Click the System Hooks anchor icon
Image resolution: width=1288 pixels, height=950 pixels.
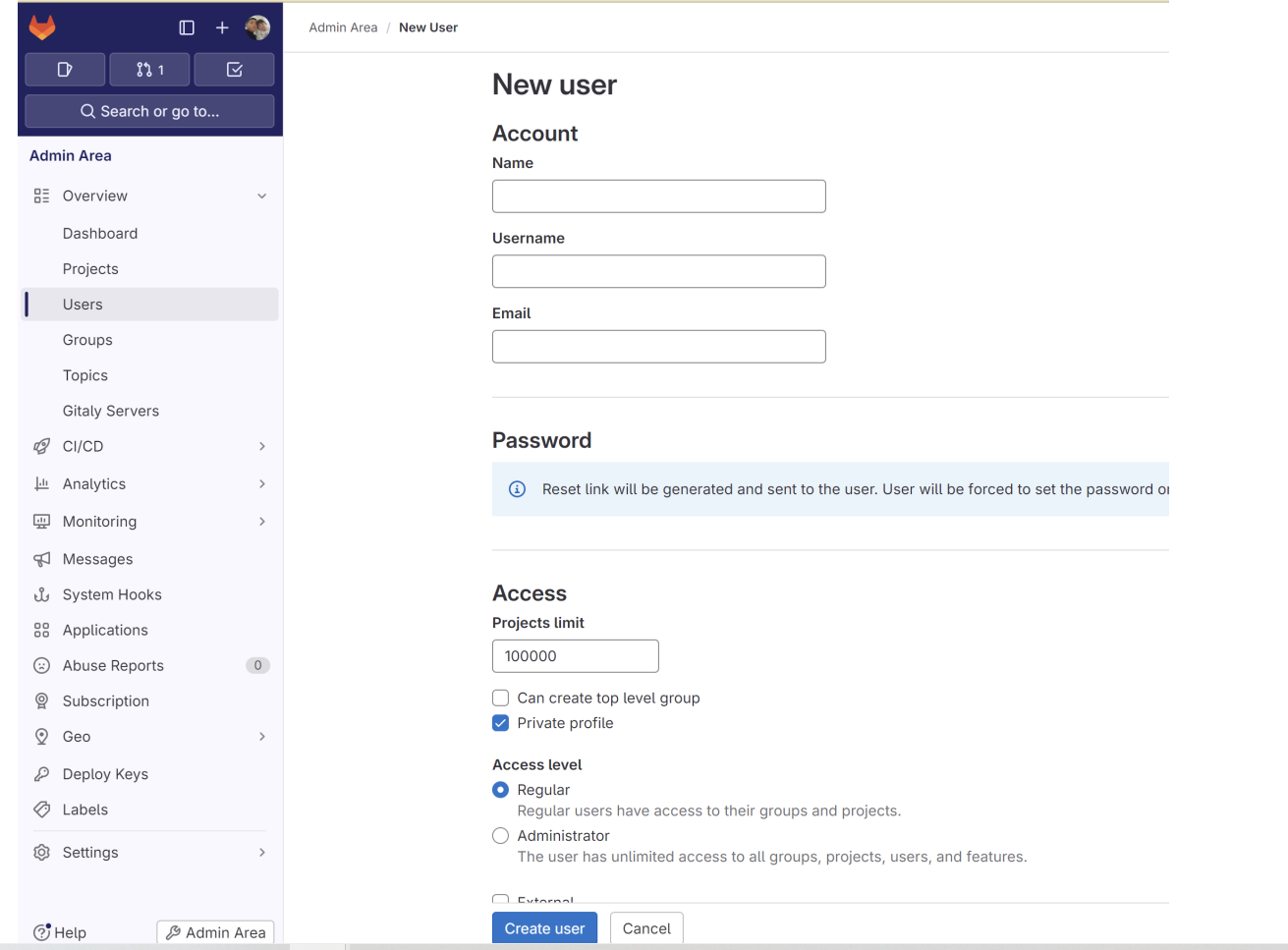[x=41, y=594]
